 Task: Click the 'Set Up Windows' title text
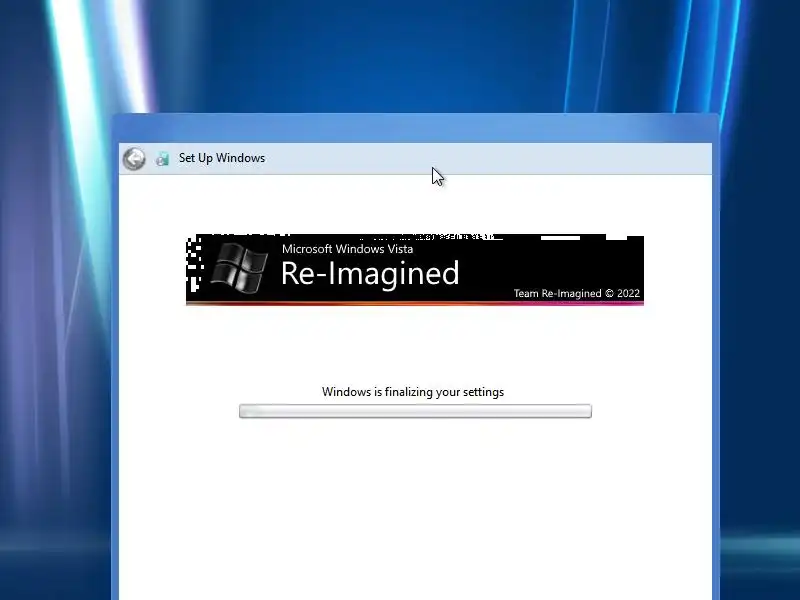tap(222, 158)
